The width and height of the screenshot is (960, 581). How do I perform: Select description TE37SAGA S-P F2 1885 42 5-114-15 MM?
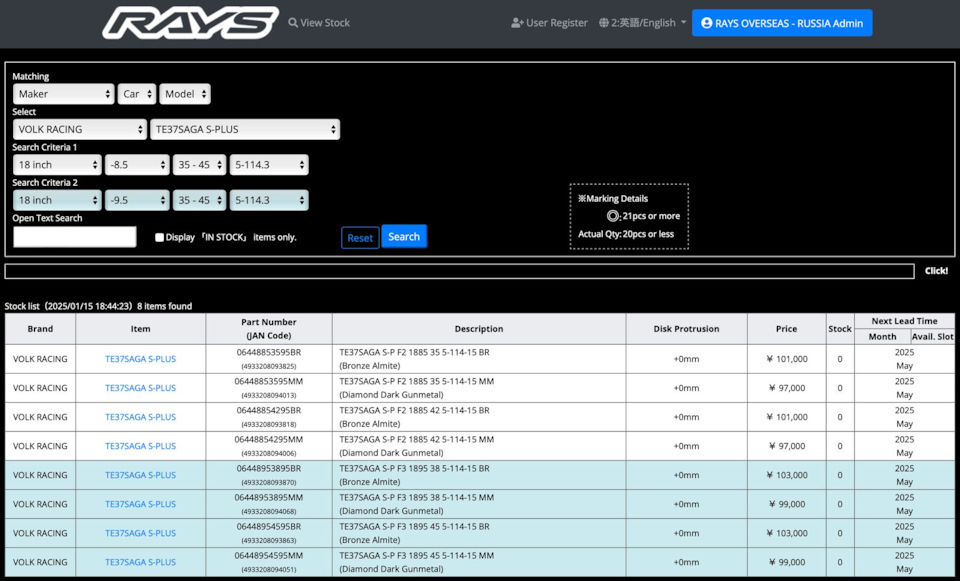pos(416,440)
